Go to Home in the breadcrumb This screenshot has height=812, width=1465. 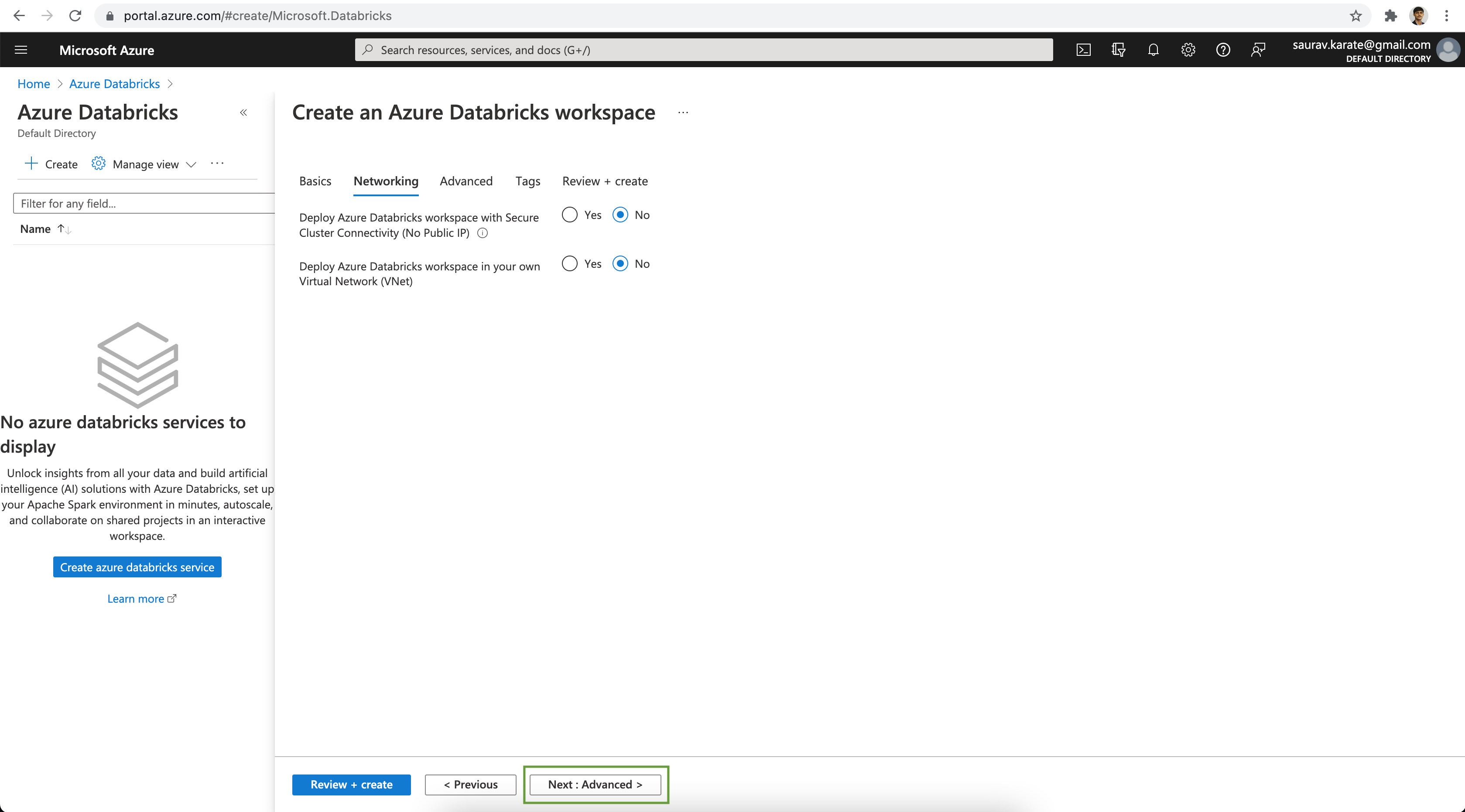34,84
